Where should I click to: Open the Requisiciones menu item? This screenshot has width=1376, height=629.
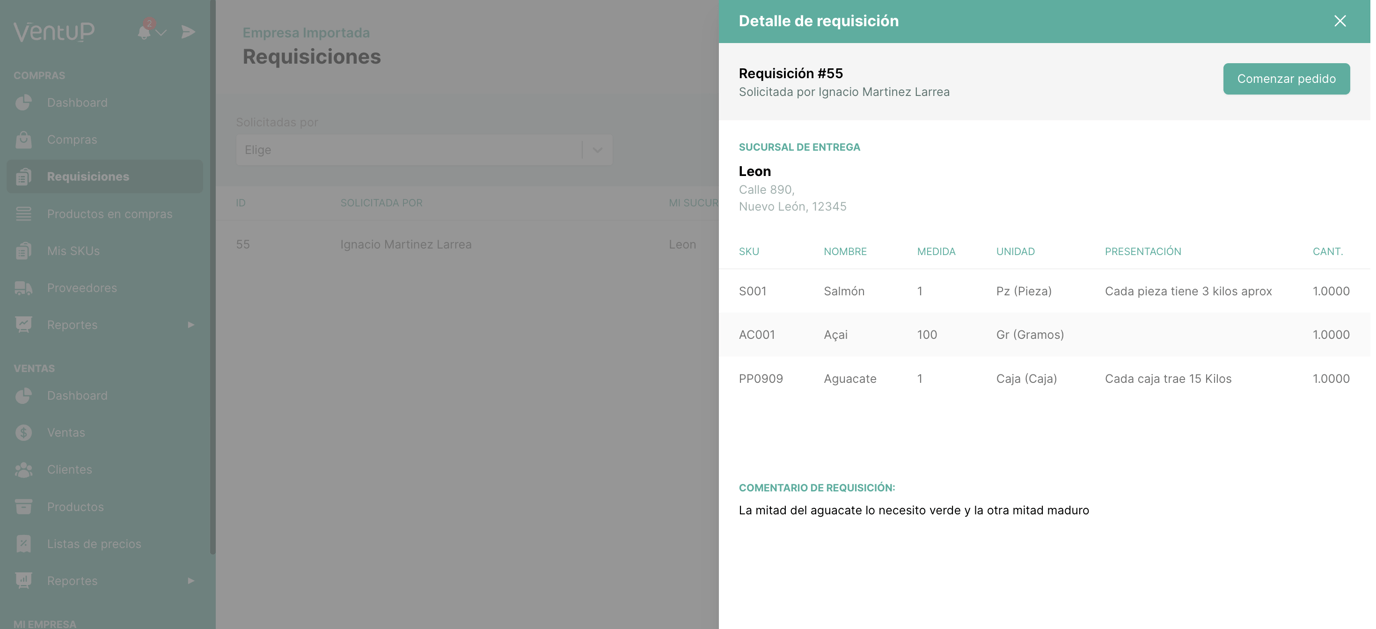(x=88, y=177)
